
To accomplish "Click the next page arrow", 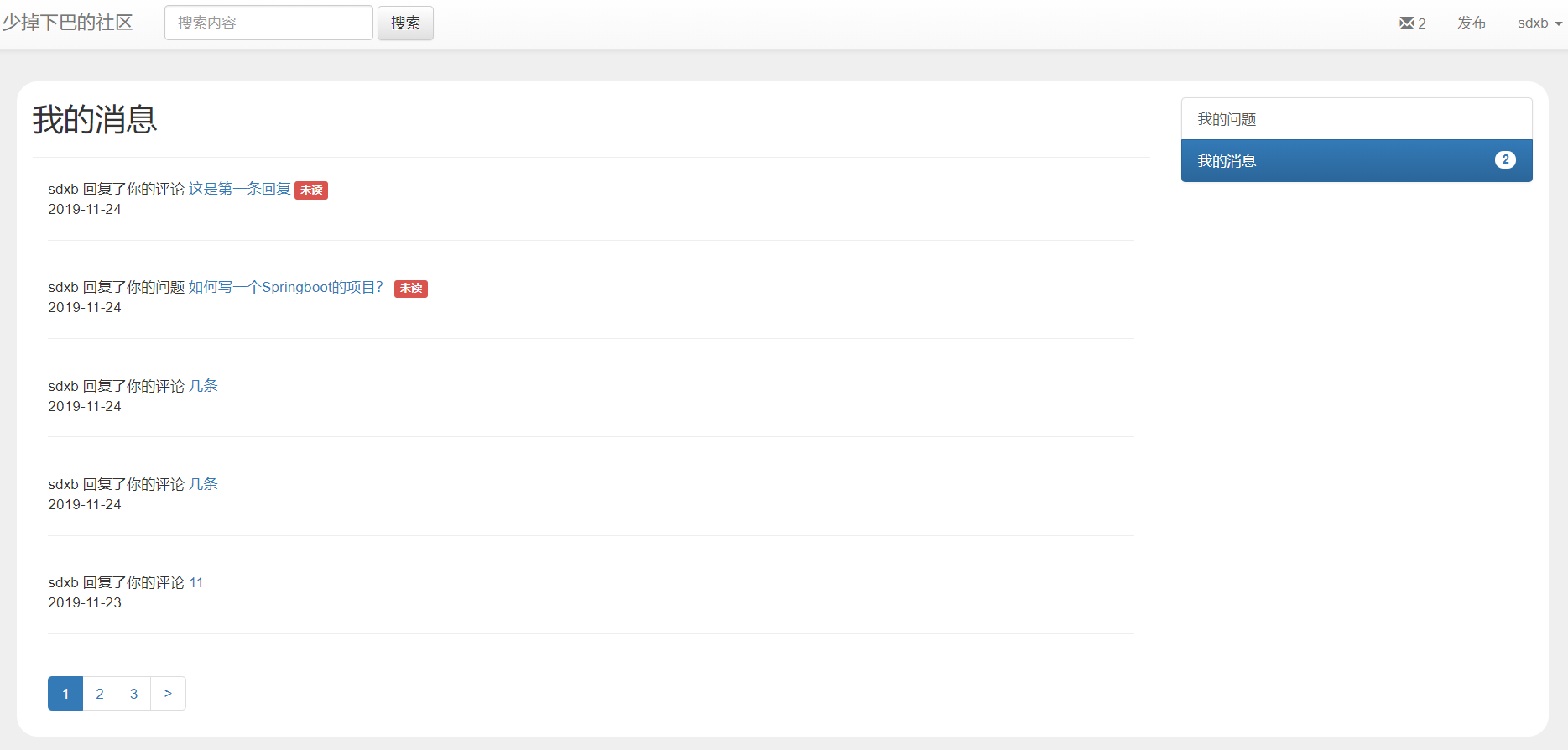I will (x=168, y=694).
